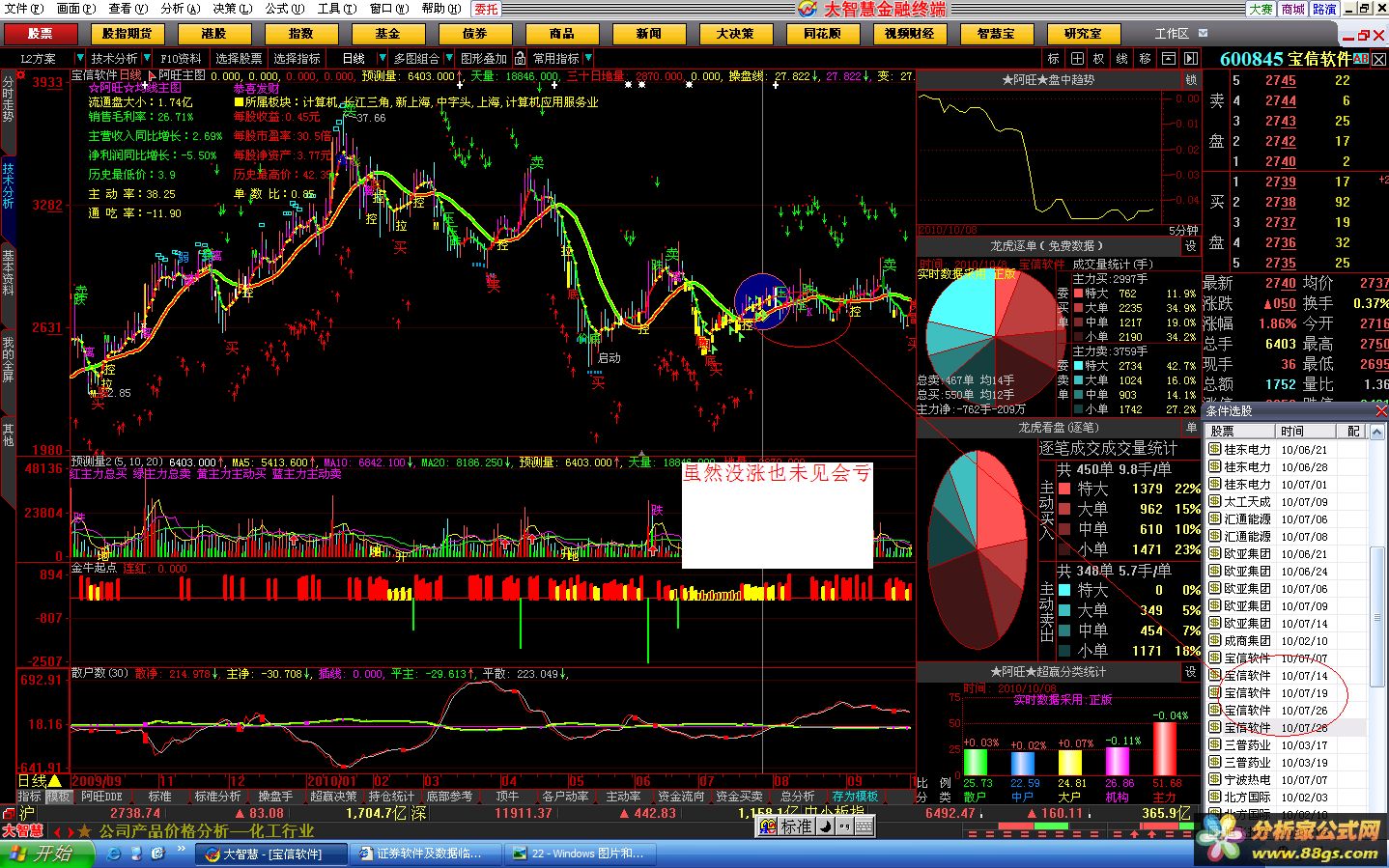Select the 股指期货 category tab
This screenshot has height=868, width=1389.
coord(128,34)
